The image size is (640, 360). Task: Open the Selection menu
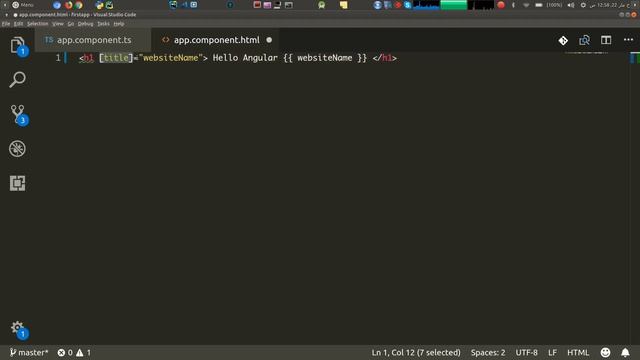coord(38,24)
